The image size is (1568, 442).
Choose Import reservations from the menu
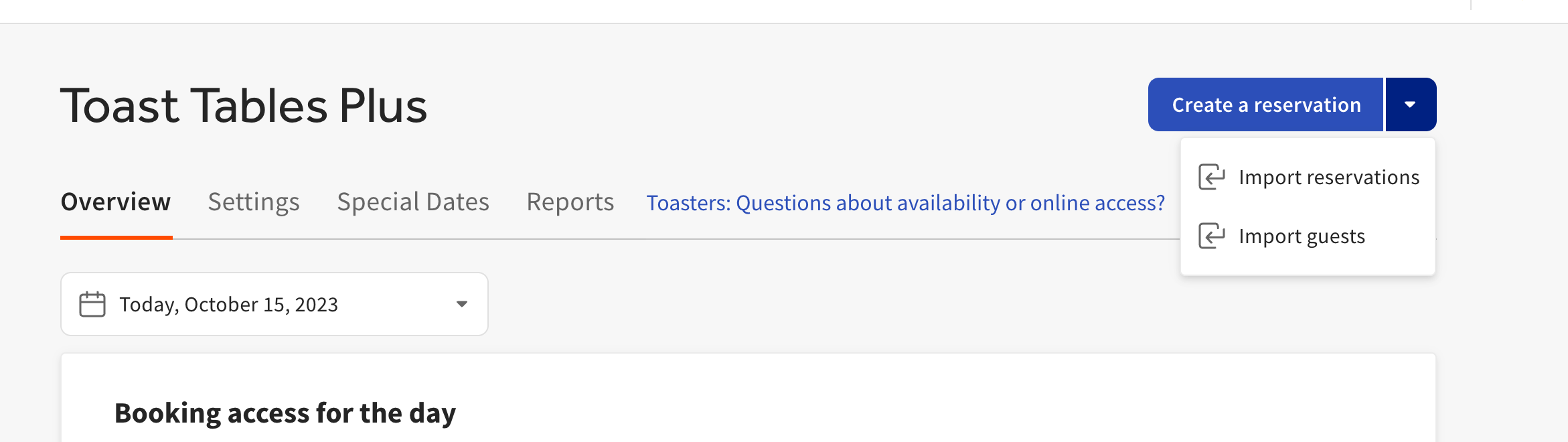tap(1328, 177)
